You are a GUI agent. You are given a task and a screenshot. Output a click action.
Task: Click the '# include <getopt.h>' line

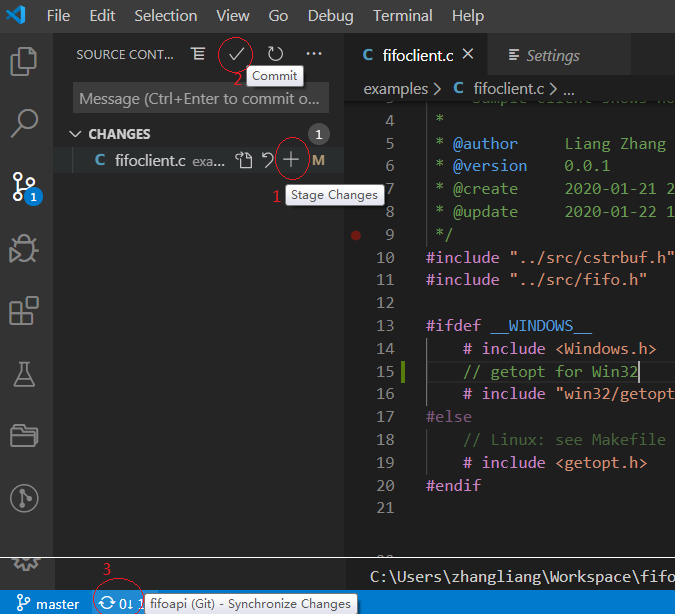(x=555, y=462)
